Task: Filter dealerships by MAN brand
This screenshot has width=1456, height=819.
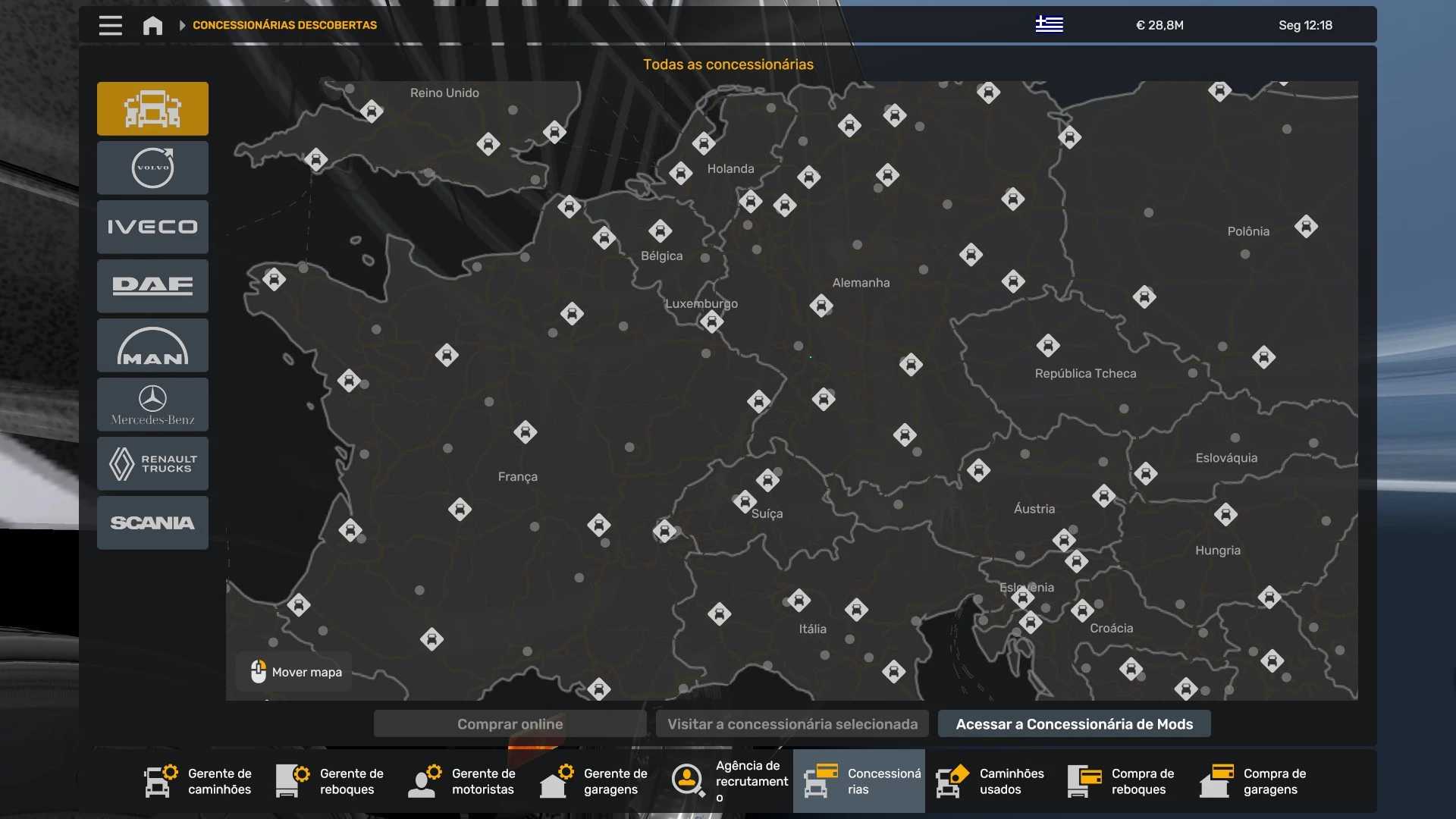Action: [152, 345]
